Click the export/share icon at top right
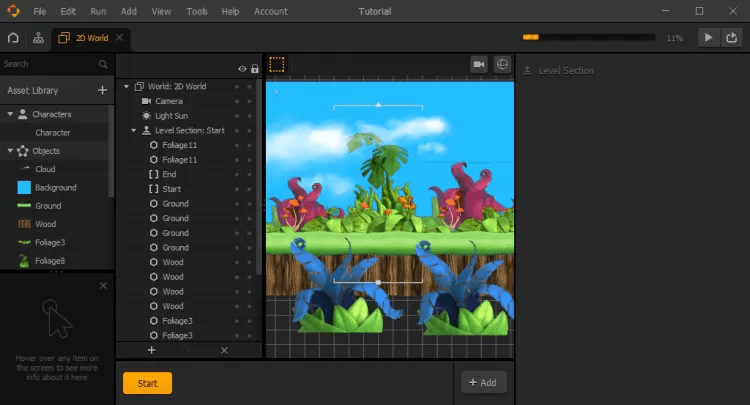750x405 pixels. pos(733,38)
